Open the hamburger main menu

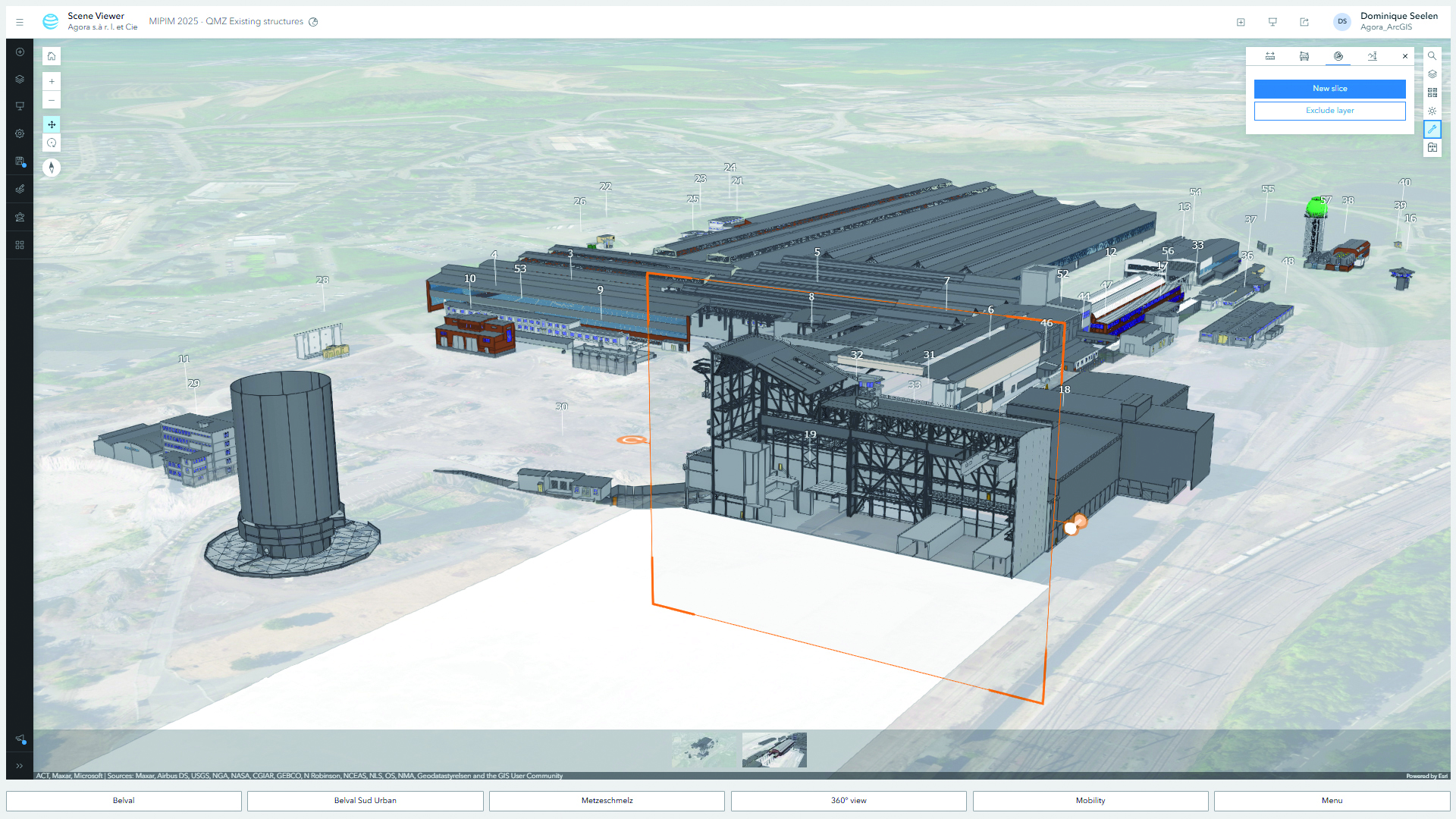tap(20, 22)
